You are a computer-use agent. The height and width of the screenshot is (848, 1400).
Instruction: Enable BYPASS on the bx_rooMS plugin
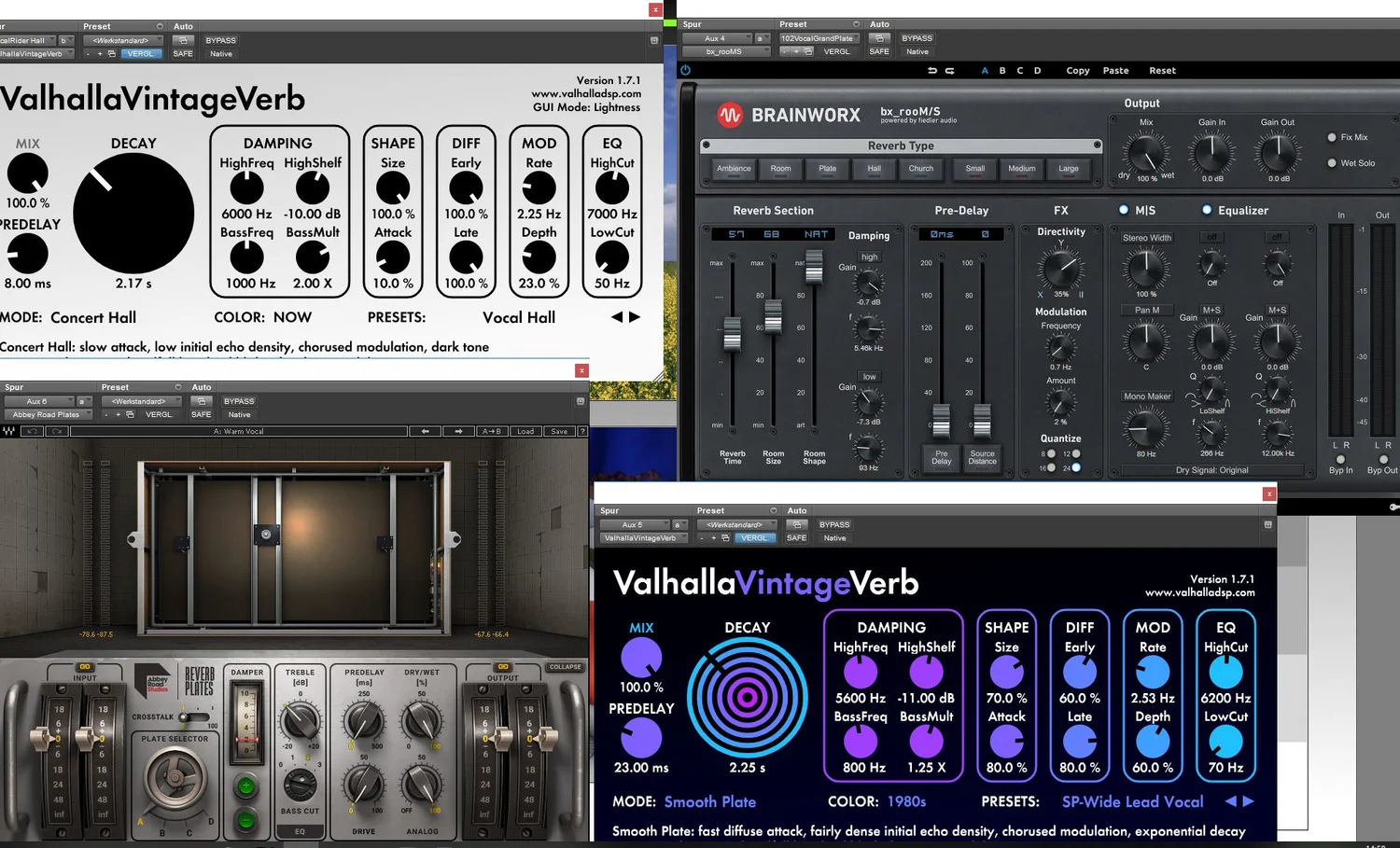(x=916, y=38)
